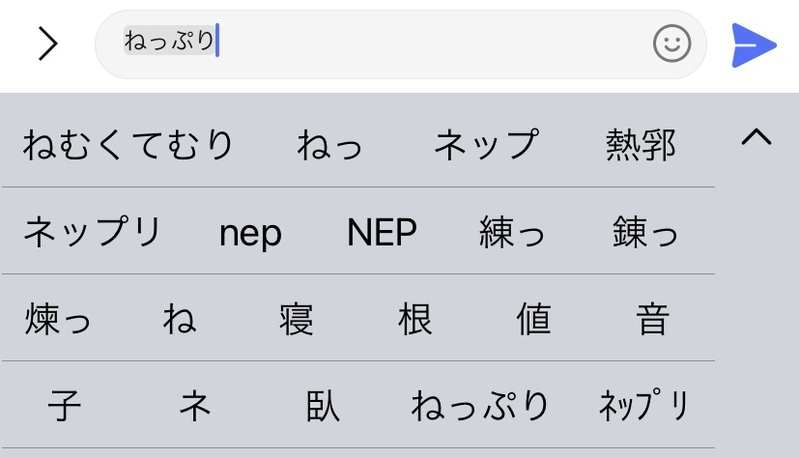Select uppercase NEP candidate
This screenshot has height=458, width=799.
382,232
